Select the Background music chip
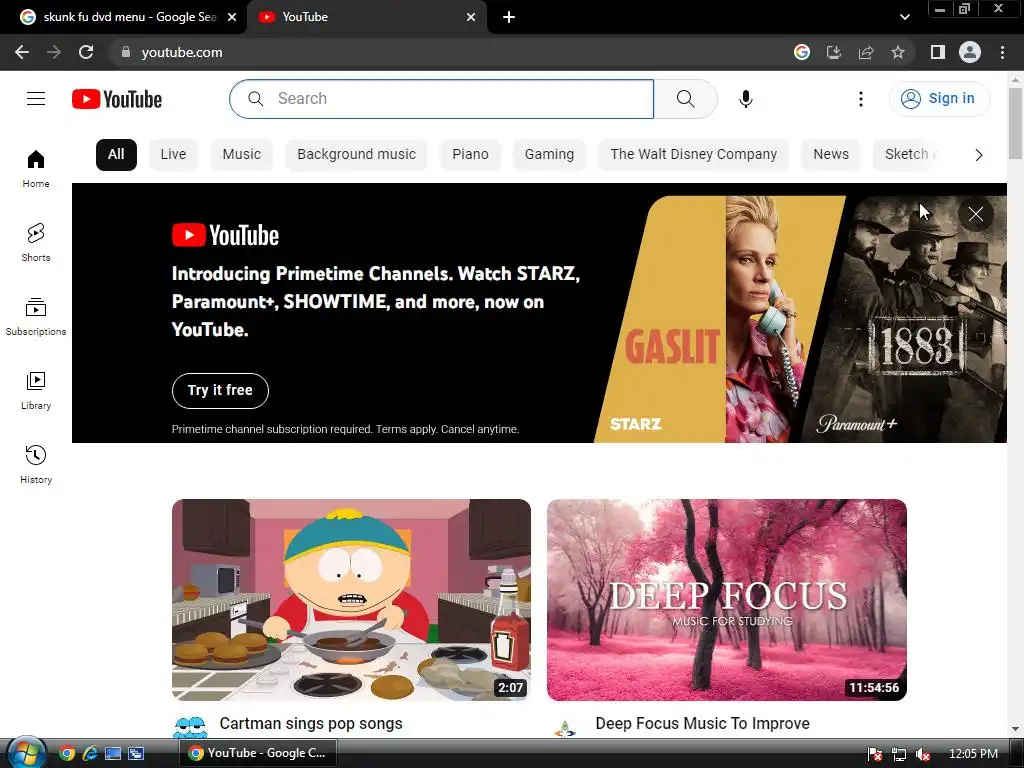 357,155
